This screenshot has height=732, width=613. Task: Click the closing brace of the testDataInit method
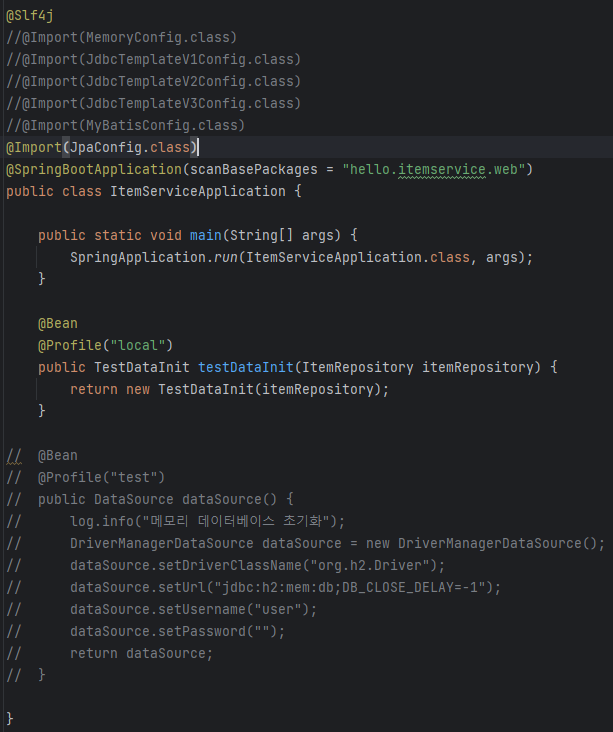coord(42,411)
